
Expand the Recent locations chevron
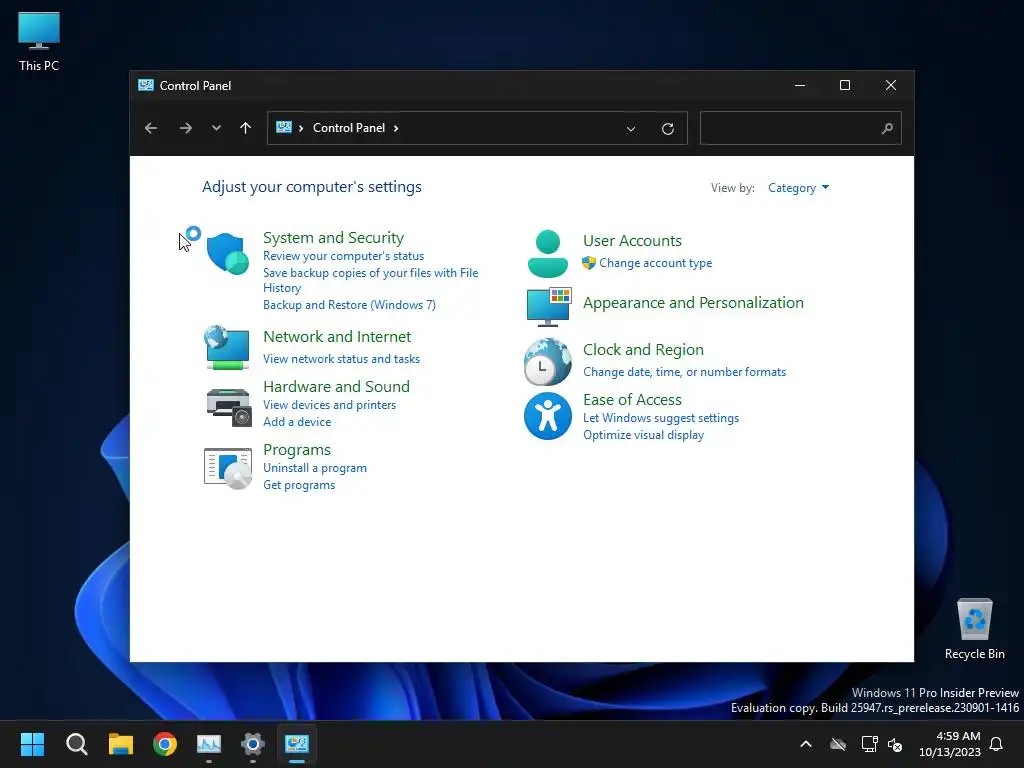(x=216, y=128)
